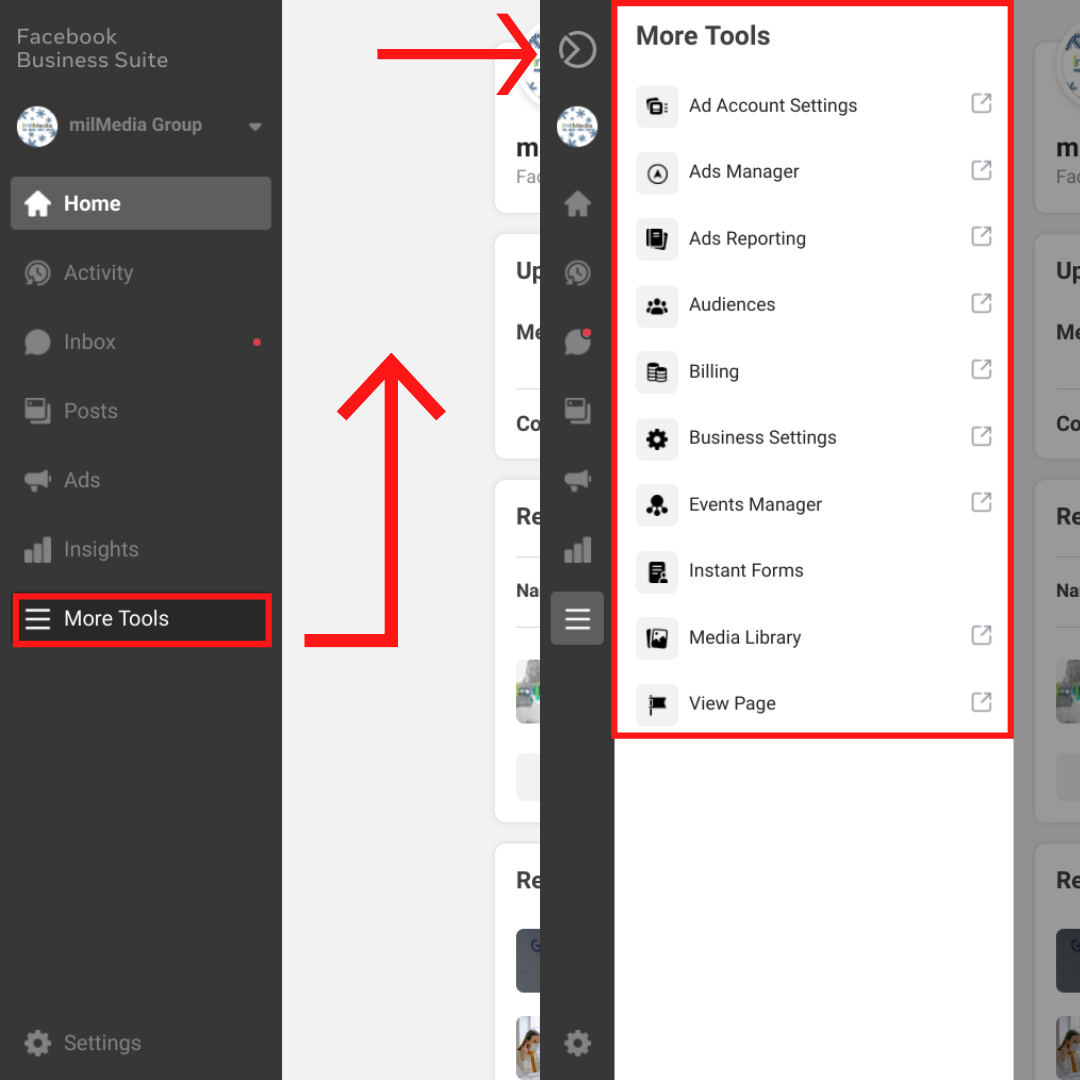Open Ads Manager from More Tools

pyautogui.click(x=813, y=172)
